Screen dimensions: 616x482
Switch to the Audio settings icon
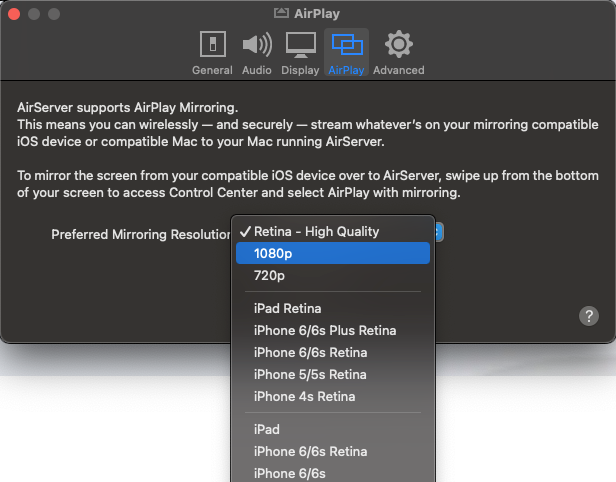tap(256, 52)
